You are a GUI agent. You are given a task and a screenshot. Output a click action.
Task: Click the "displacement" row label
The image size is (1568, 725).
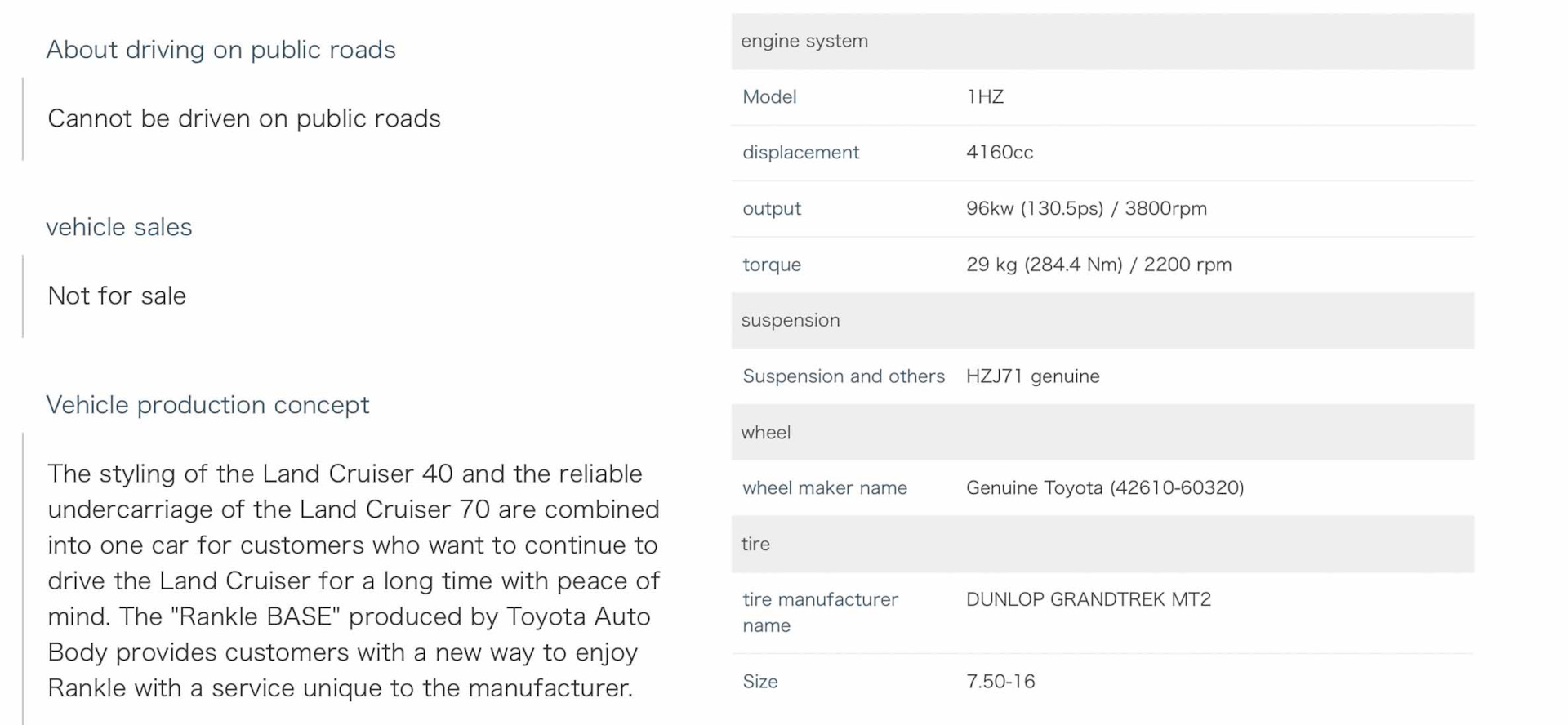pyautogui.click(x=800, y=153)
